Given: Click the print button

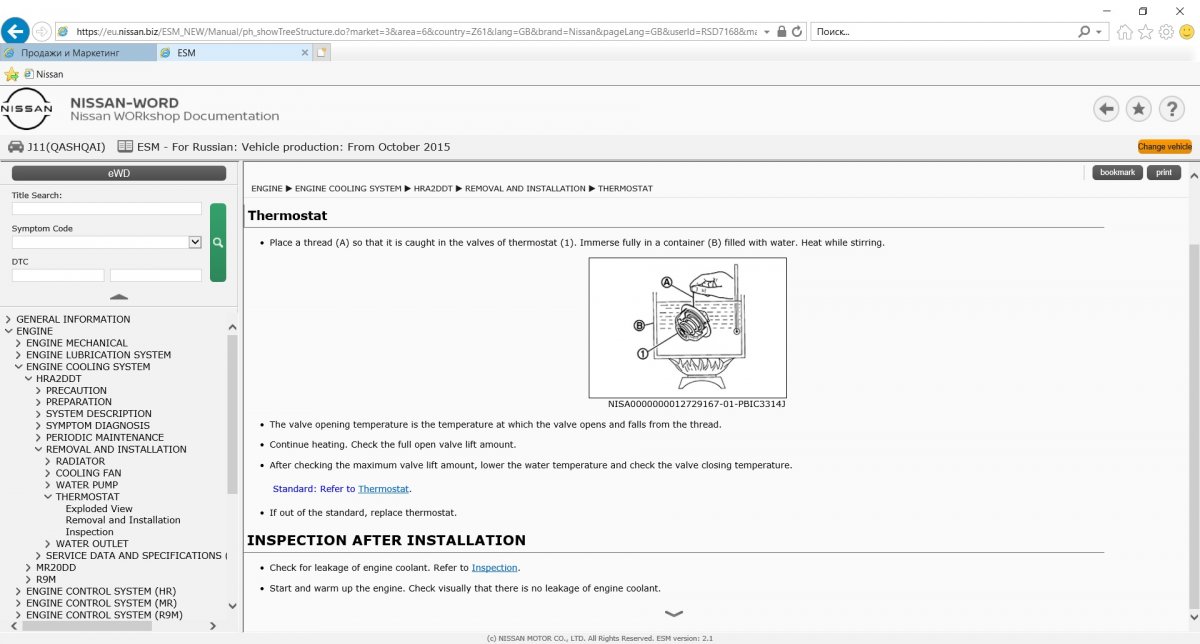Looking at the screenshot, I should (1164, 172).
